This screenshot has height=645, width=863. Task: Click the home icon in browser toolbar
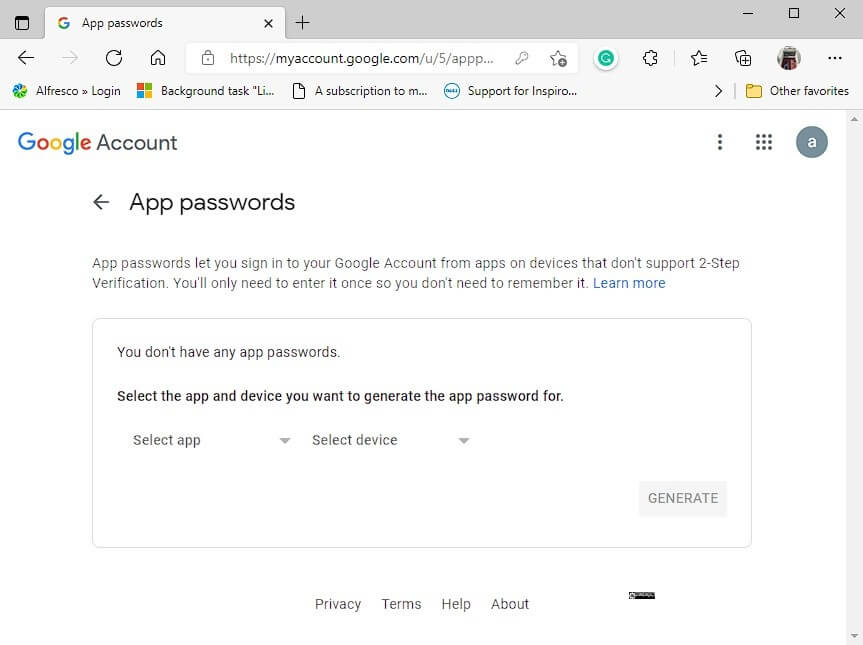[x=158, y=58]
